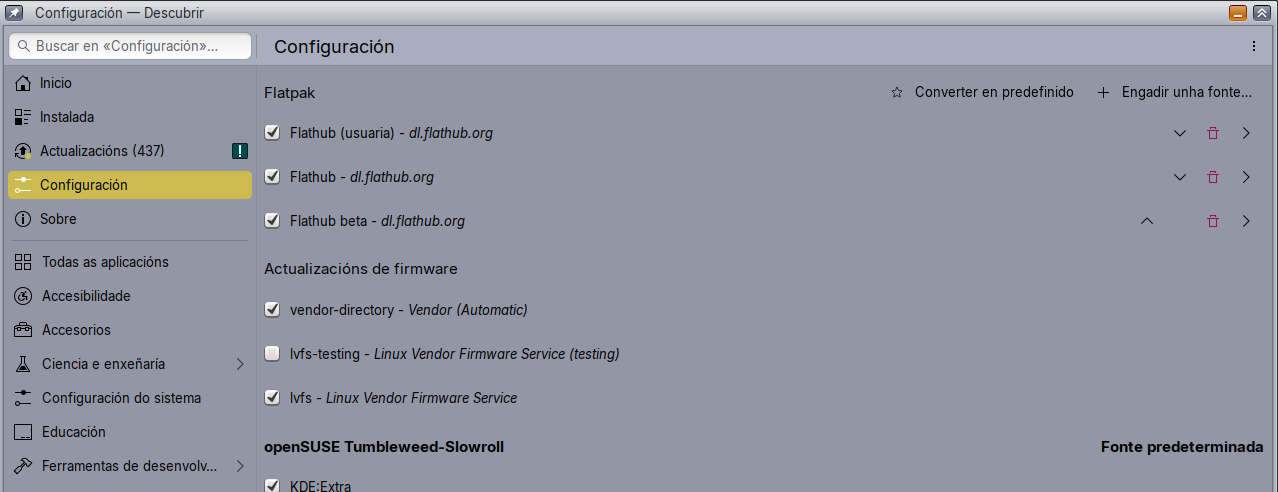Click the updates warning badge icon
Viewport: 1278px width, 492px height.
point(240,151)
